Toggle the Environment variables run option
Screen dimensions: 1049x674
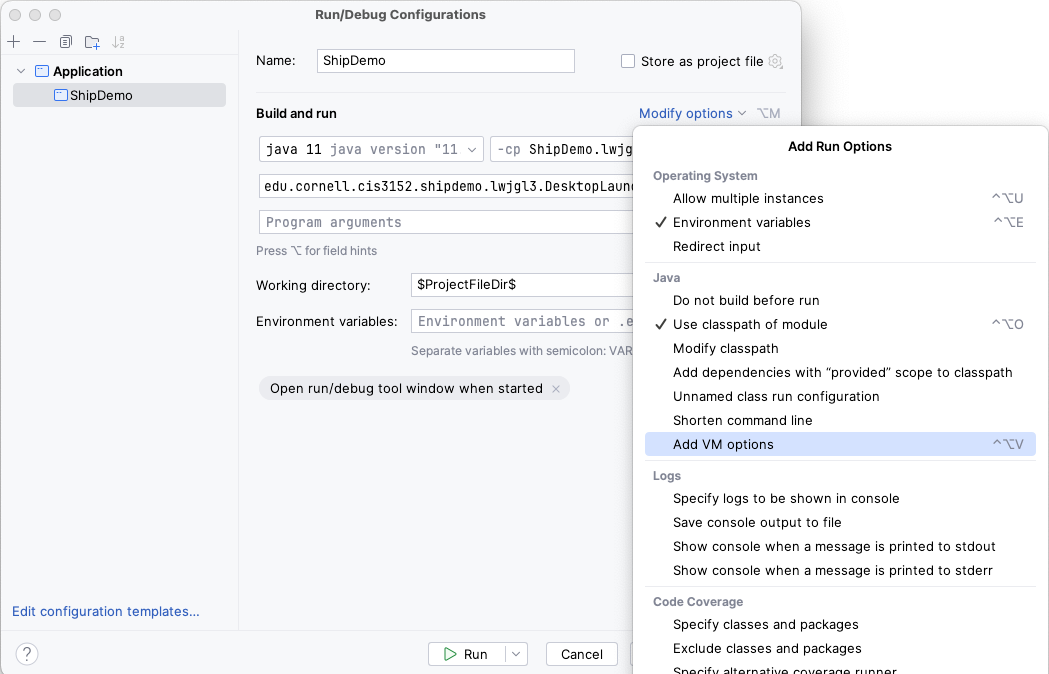[x=741, y=222]
